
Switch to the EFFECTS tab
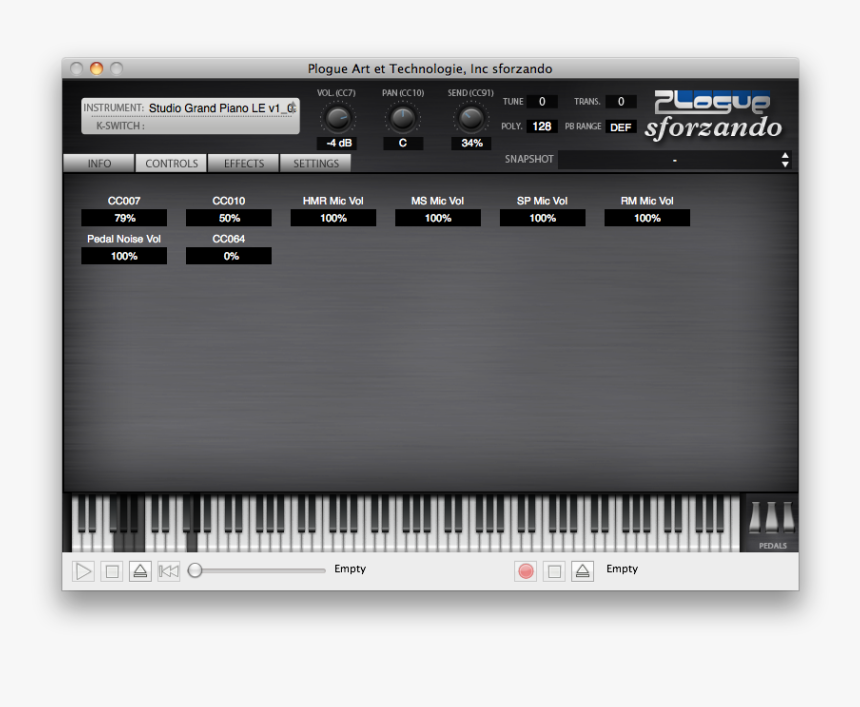pos(244,164)
